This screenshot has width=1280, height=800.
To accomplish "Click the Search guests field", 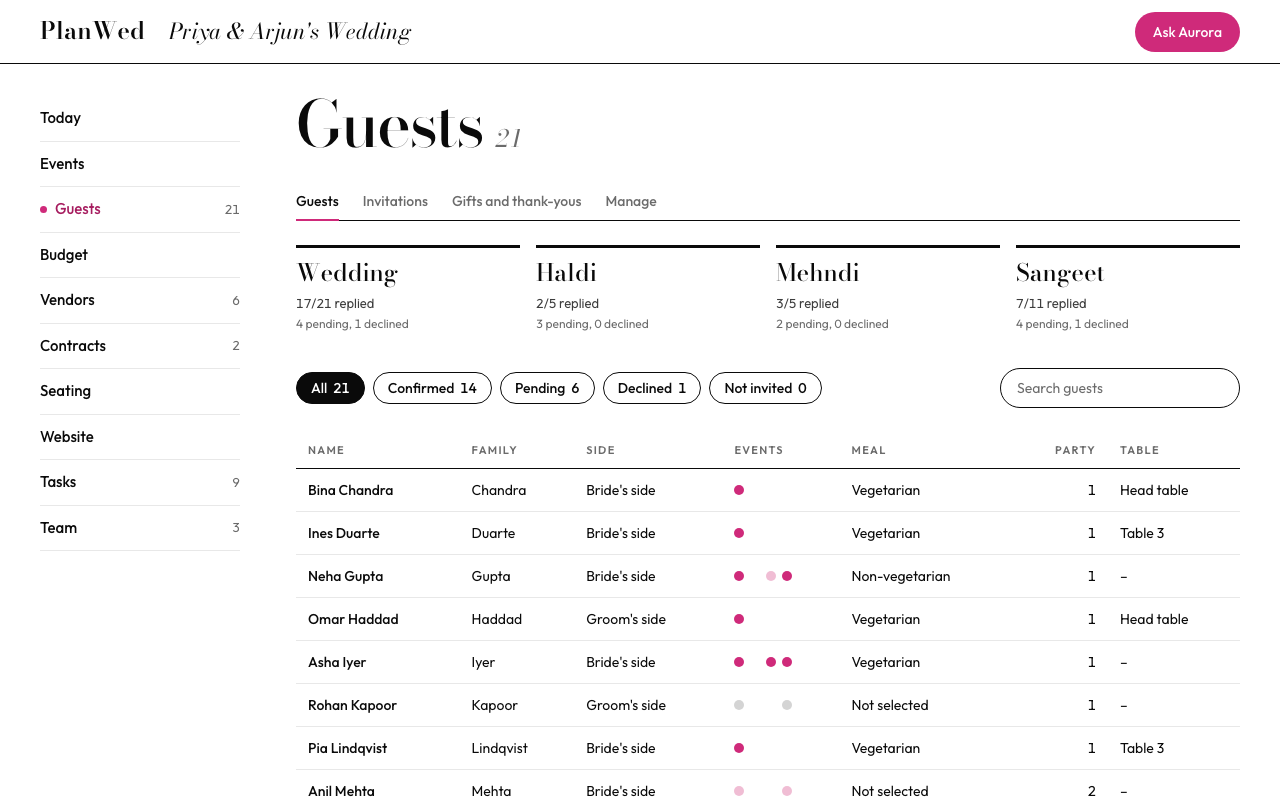I will click(x=1120, y=388).
